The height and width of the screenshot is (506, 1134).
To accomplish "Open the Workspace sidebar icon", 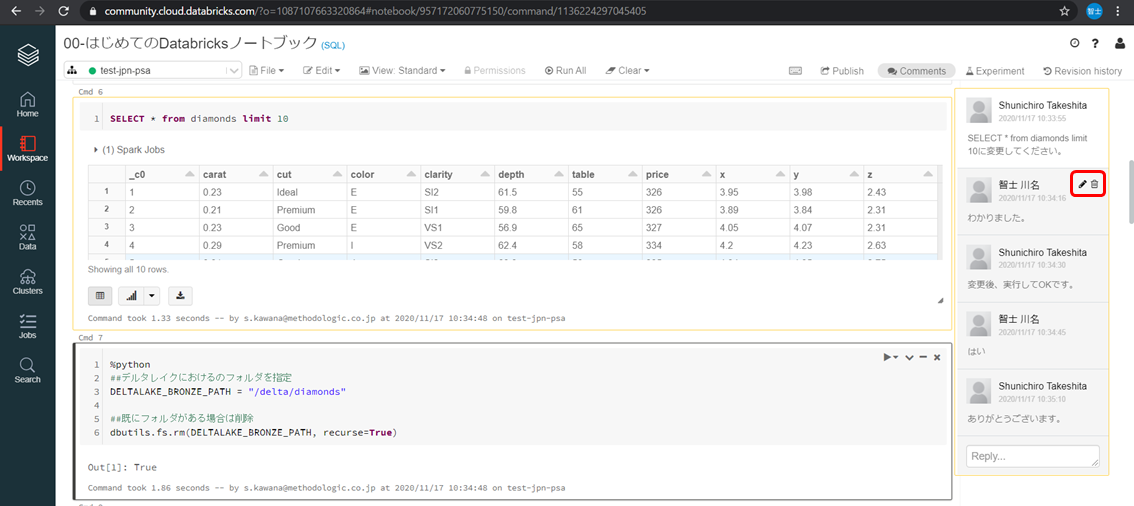I will [x=27, y=148].
